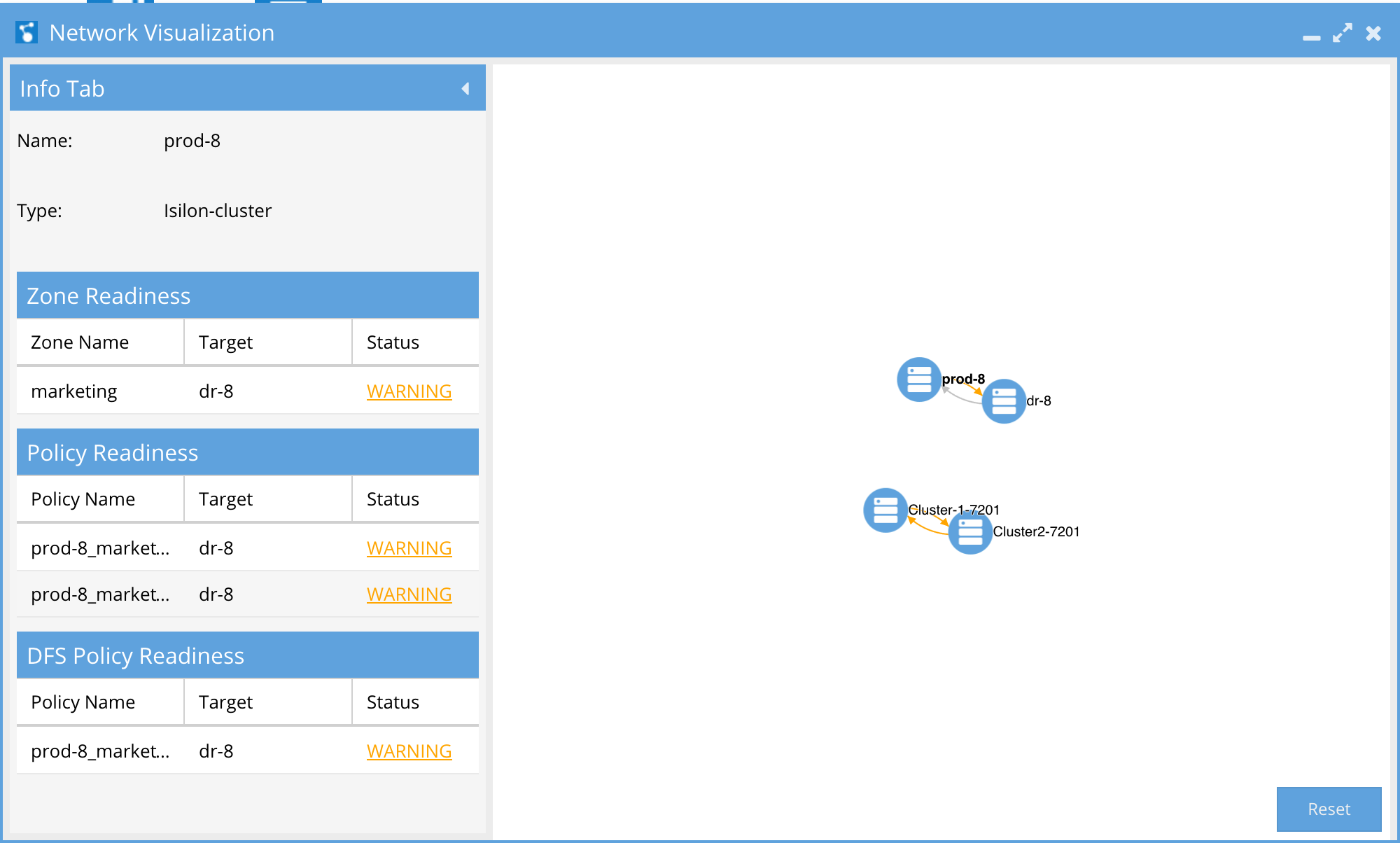This screenshot has width=1400, height=843.
Task: Click Status header in DFS Policy Readiness
Action: tap(416, 702)
